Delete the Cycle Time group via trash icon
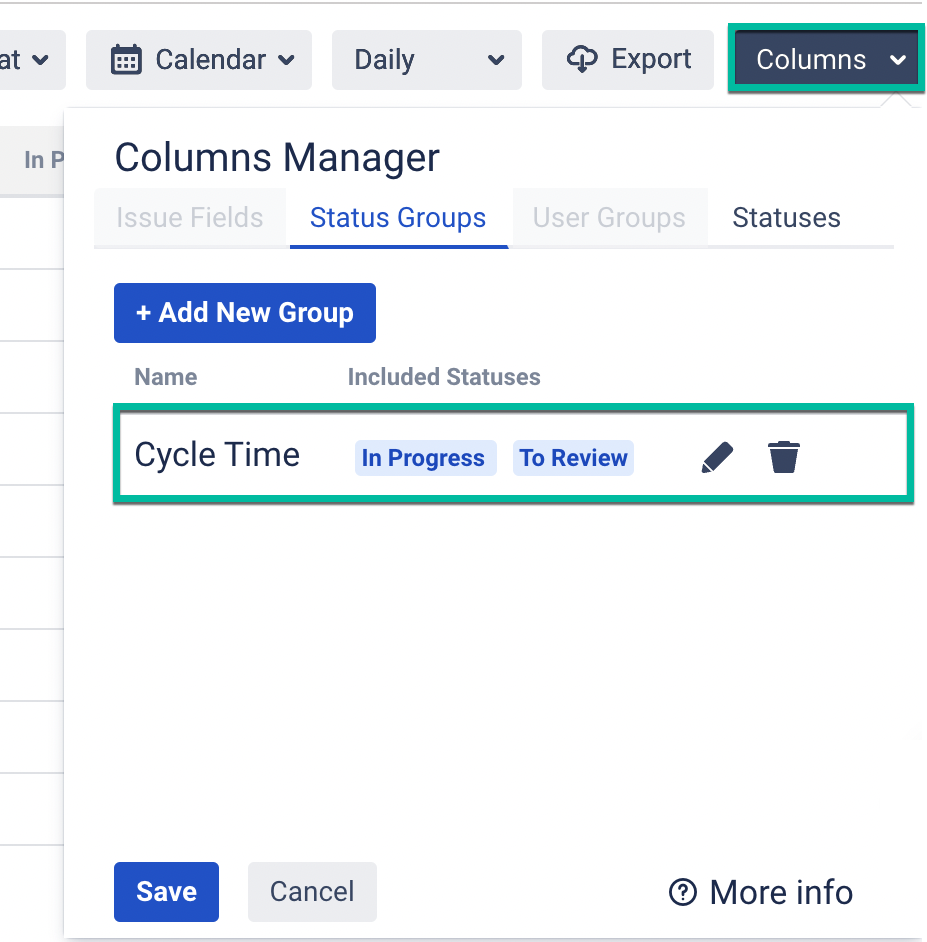The image size is (927, 942). coord(784,457)
